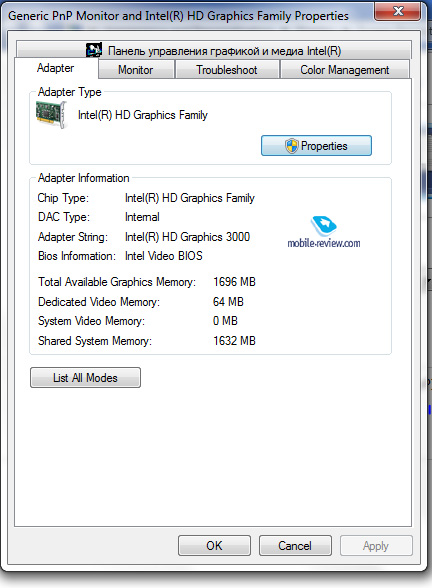
Task: Click the Total Available Graphics Memory value
Action: point(234,282)
